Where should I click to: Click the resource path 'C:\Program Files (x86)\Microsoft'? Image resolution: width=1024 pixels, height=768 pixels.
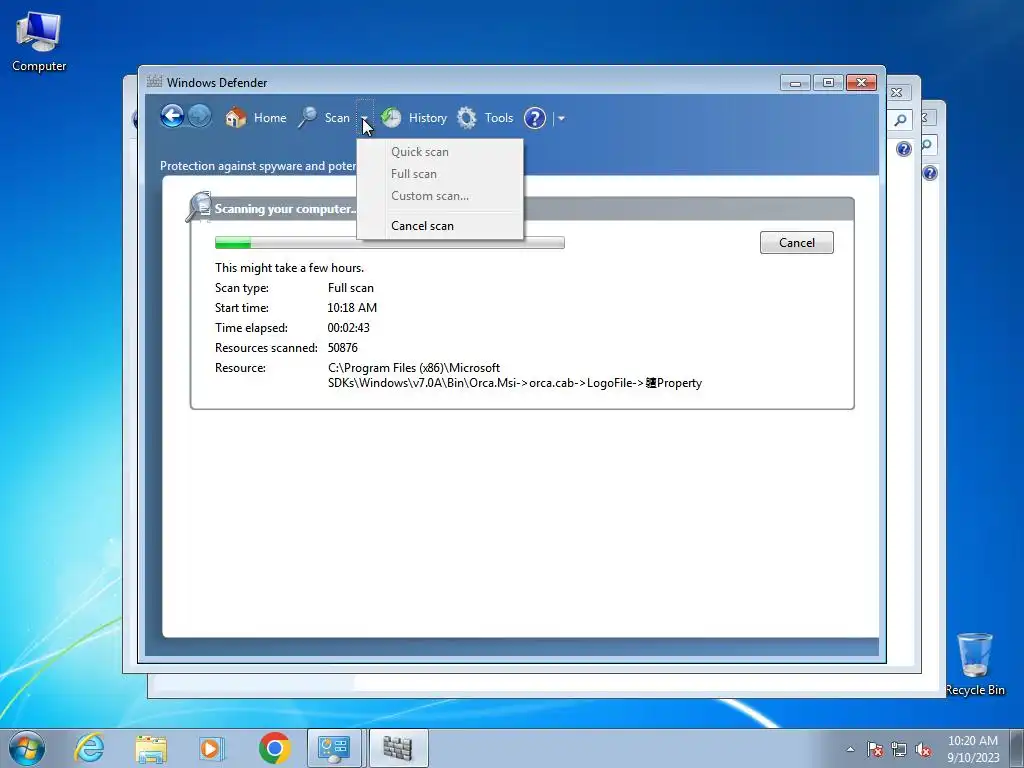pos(414,368)
